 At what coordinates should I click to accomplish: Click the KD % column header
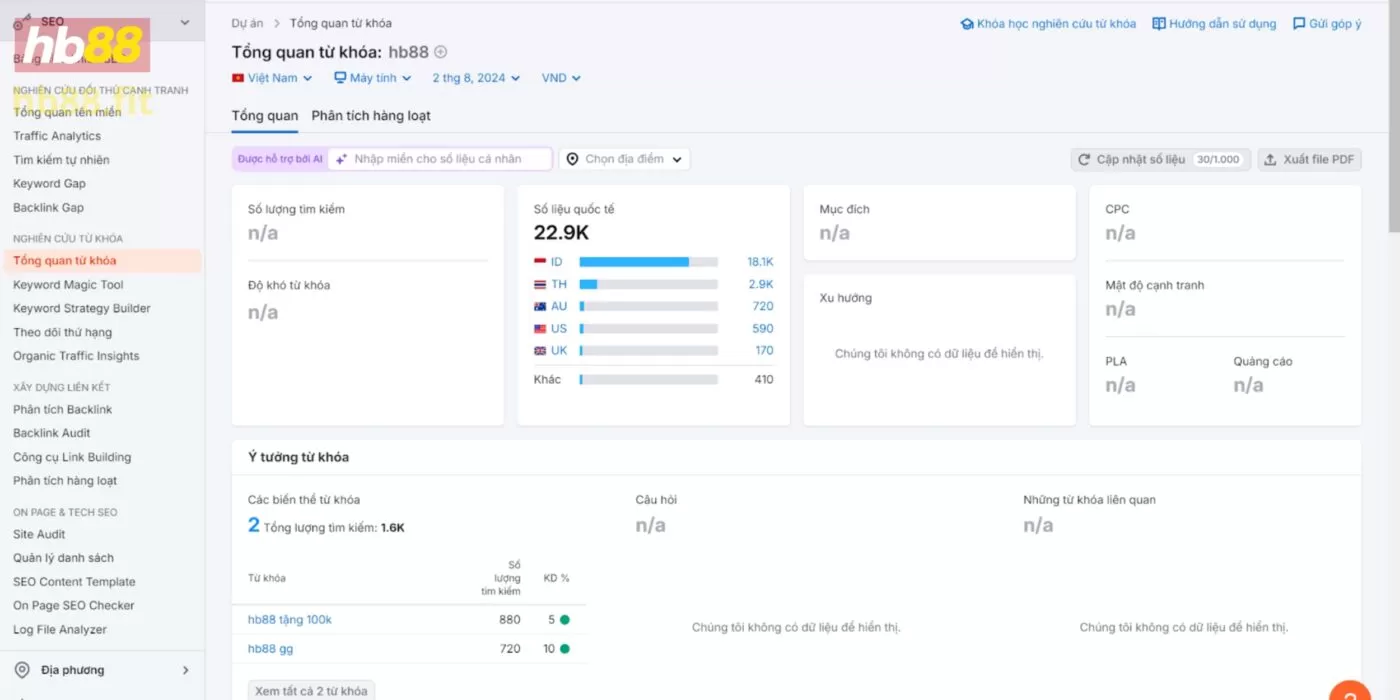pyautogui.click(x=556, y=578)
